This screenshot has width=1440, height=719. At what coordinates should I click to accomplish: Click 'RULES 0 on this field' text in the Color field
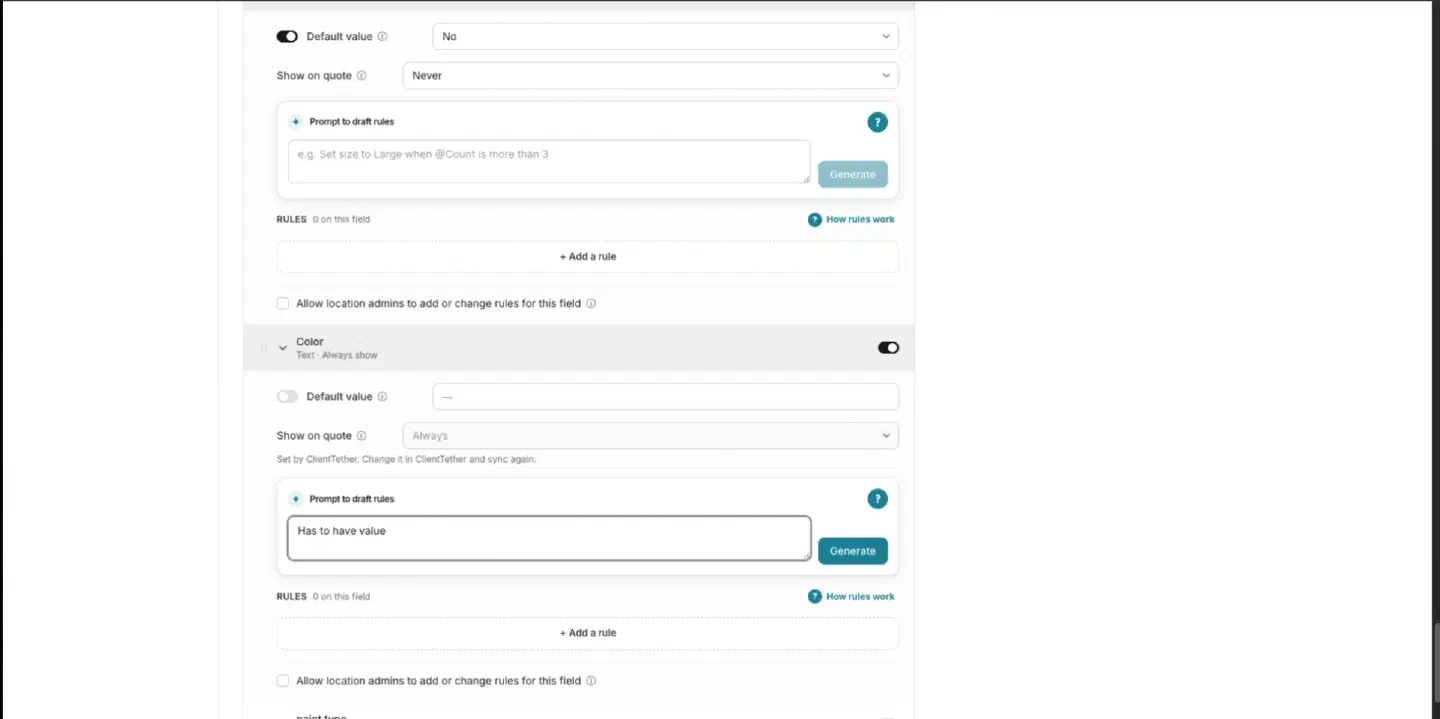coord(323,597)
